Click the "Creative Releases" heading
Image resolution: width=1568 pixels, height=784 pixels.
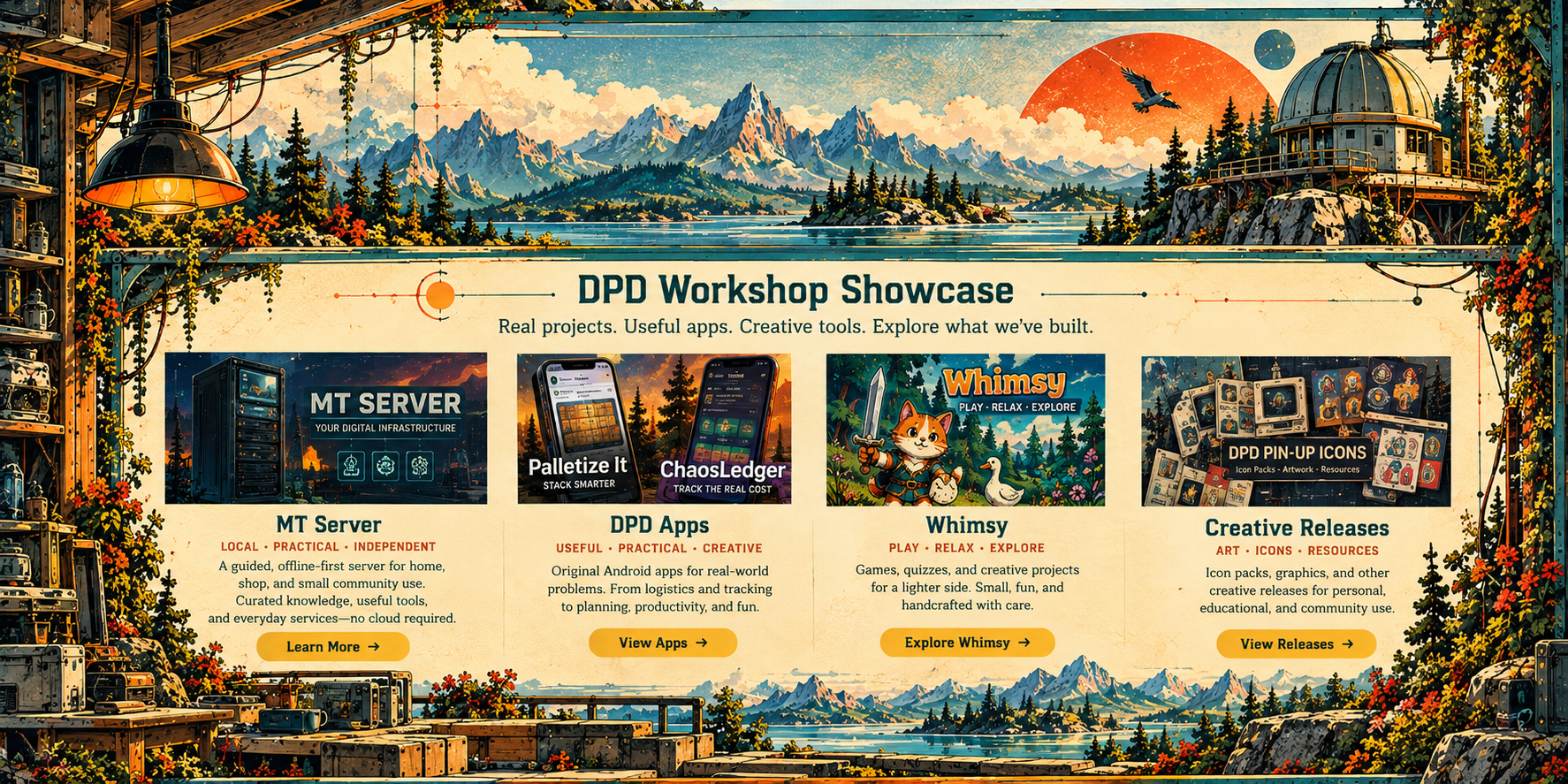pyautogui.click(x=1297, y=528)
